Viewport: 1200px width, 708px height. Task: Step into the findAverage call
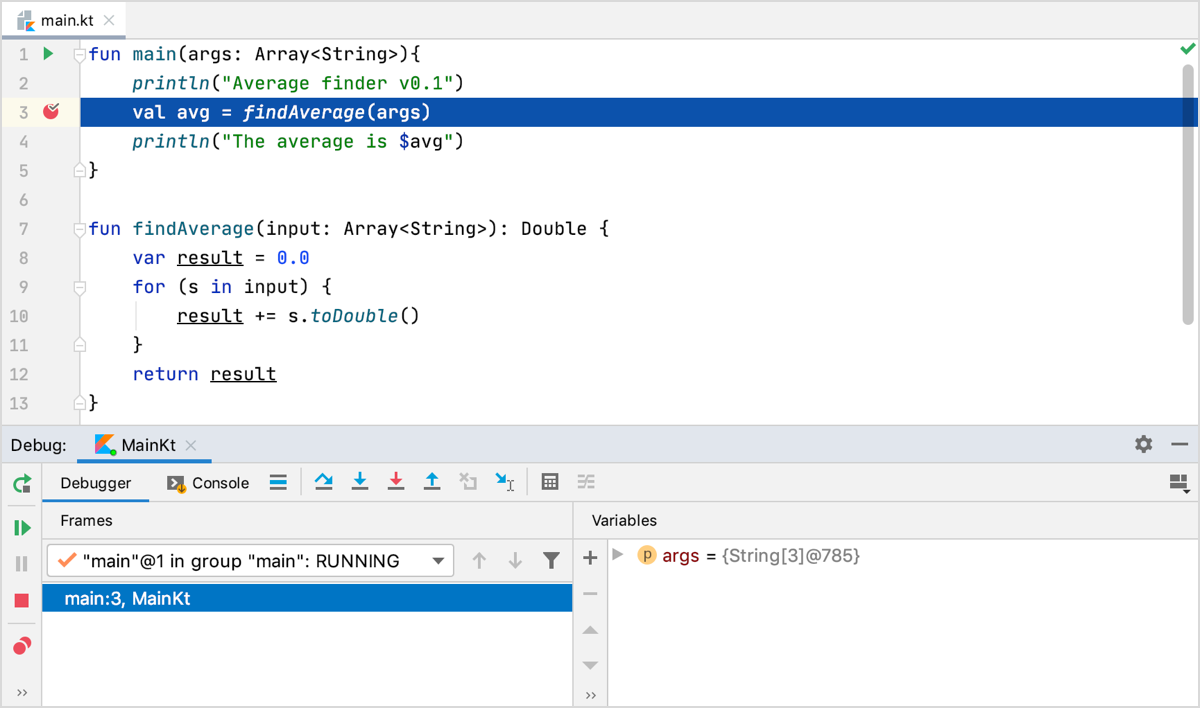point(360,482)
